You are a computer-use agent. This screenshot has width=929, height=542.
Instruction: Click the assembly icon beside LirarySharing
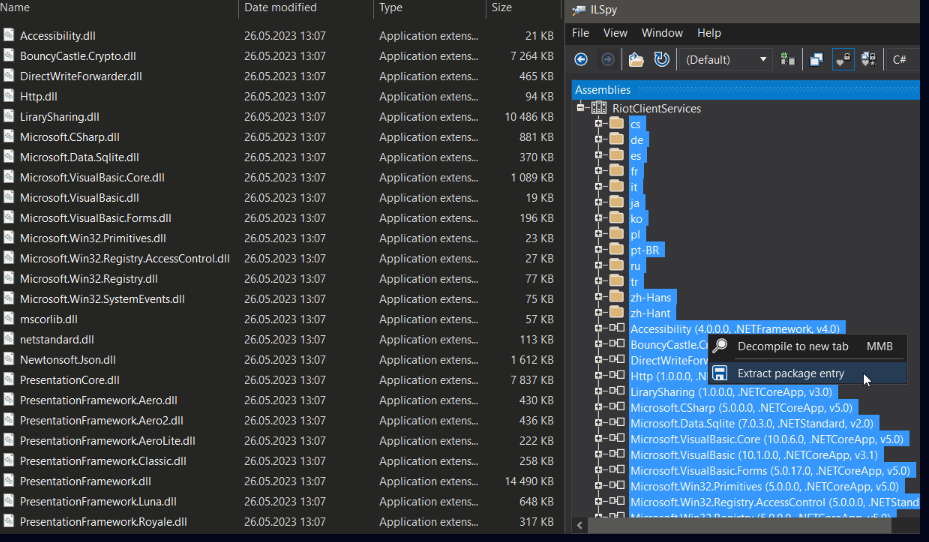617,391
